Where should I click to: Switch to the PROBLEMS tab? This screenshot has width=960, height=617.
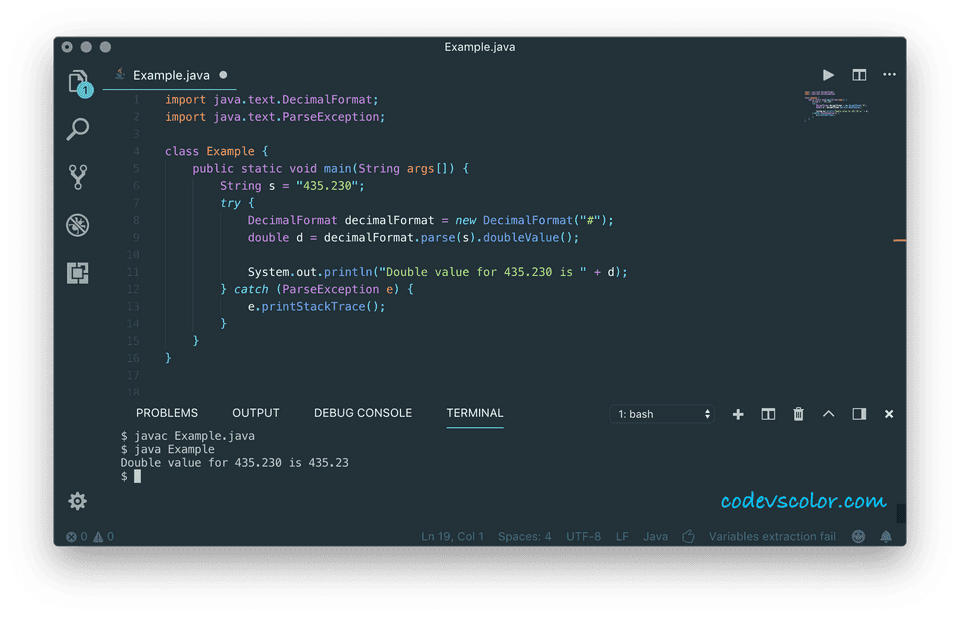tap(166, 412)
